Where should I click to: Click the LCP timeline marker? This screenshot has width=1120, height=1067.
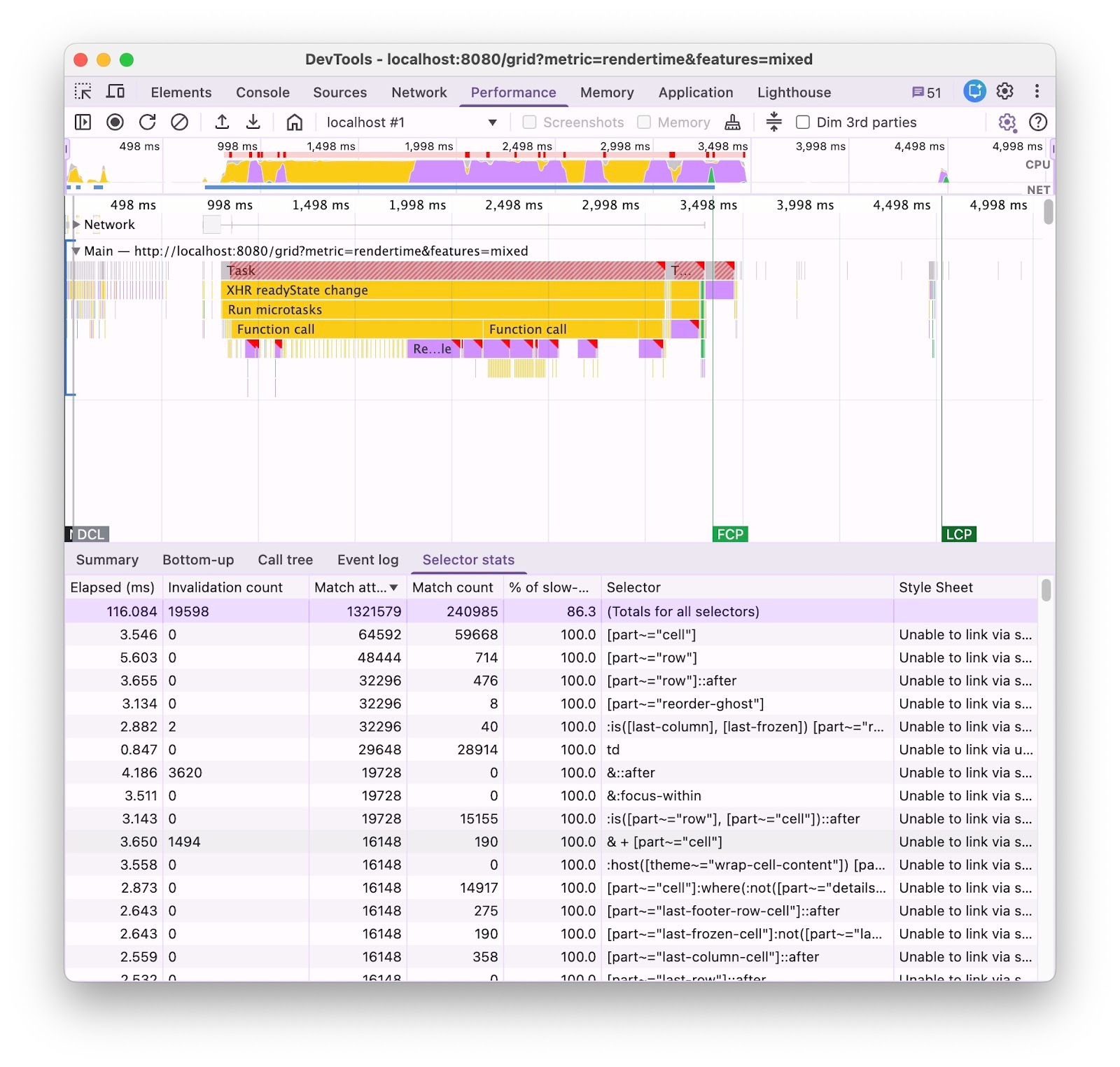point(958,534)
